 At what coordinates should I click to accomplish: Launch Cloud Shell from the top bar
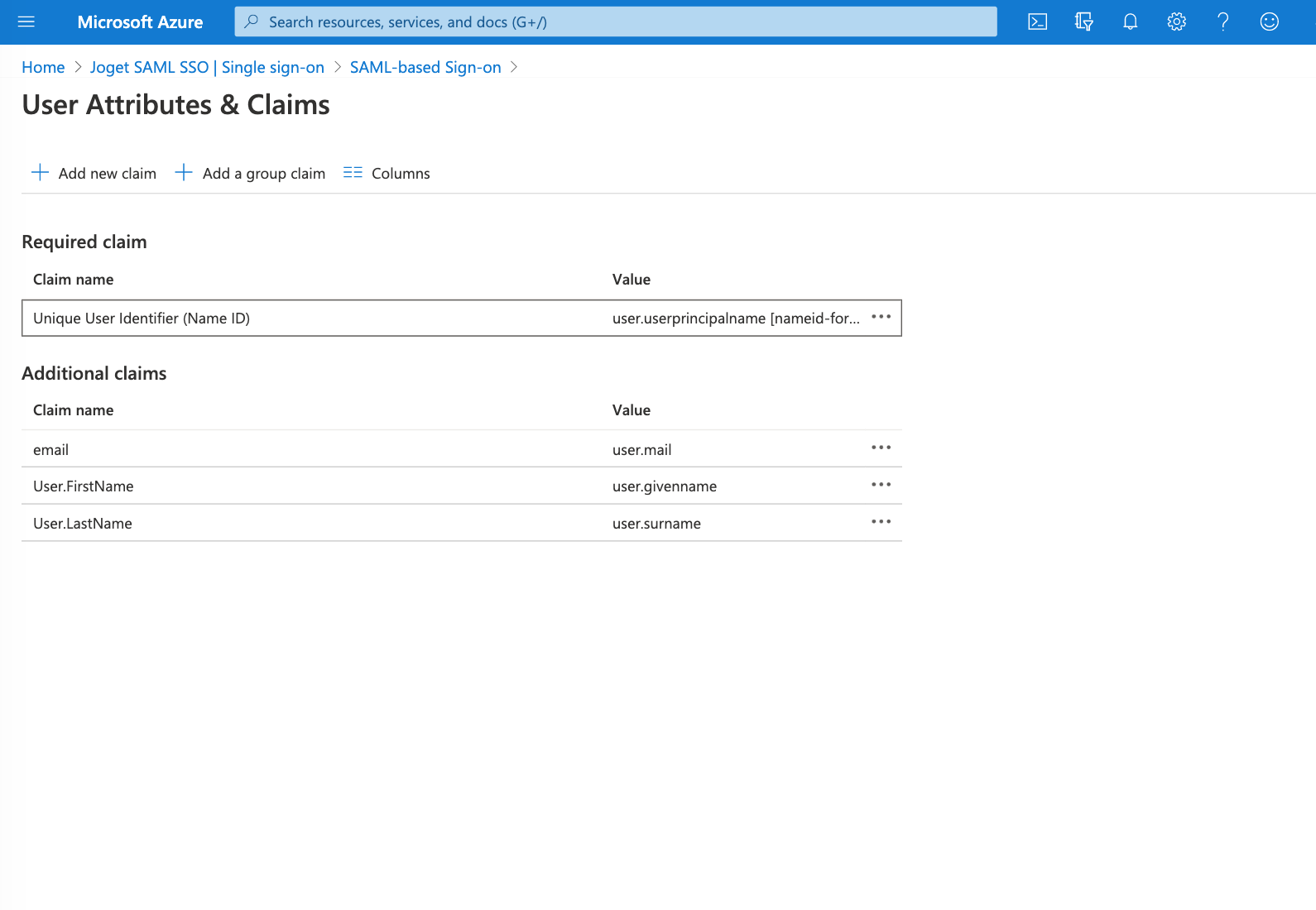tap(1037, 22)
